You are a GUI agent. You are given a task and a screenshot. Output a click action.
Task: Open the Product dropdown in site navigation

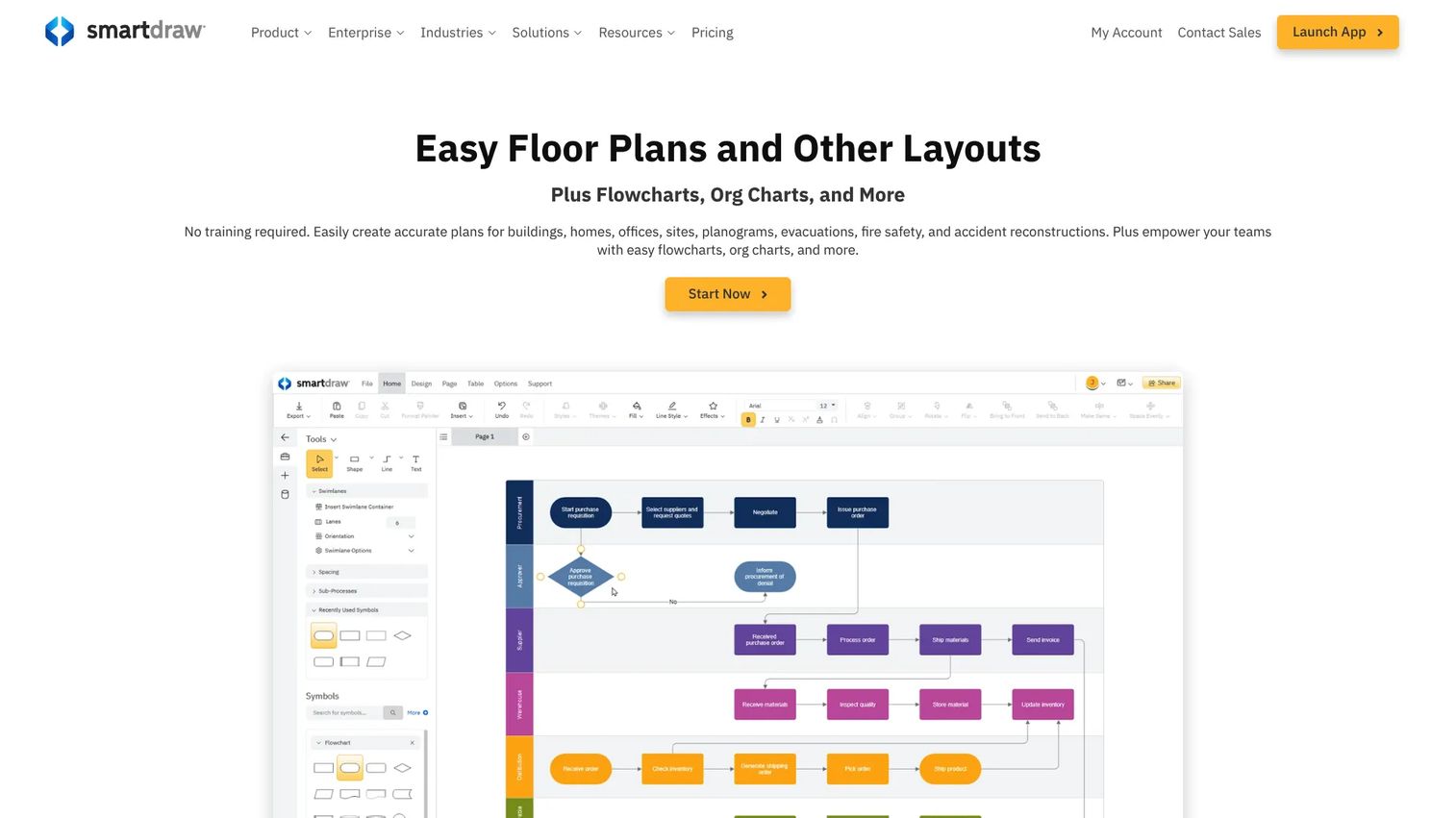[281, 33]
